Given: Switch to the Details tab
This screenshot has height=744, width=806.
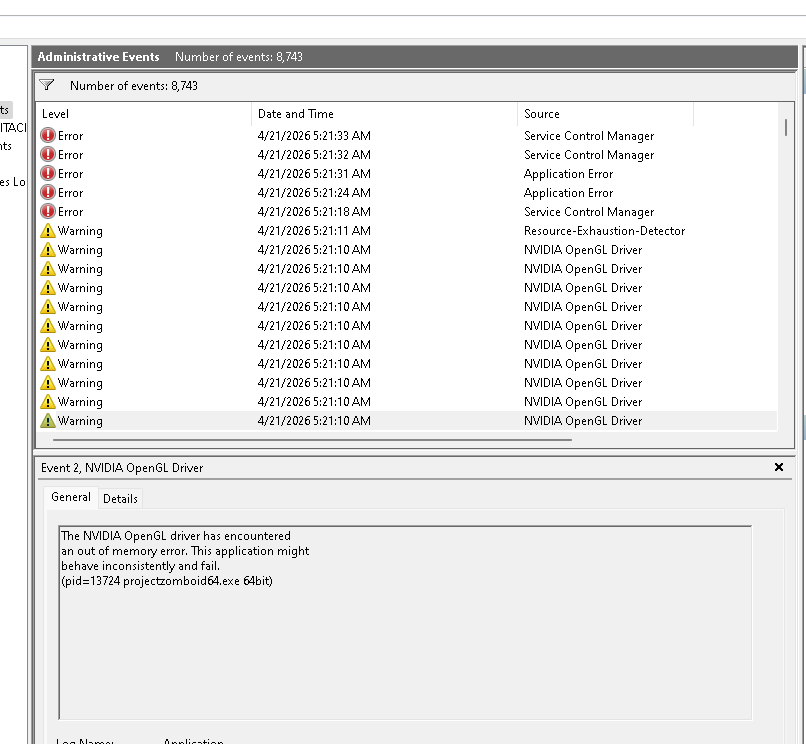Looking at the screenshot, I should 120,499.
